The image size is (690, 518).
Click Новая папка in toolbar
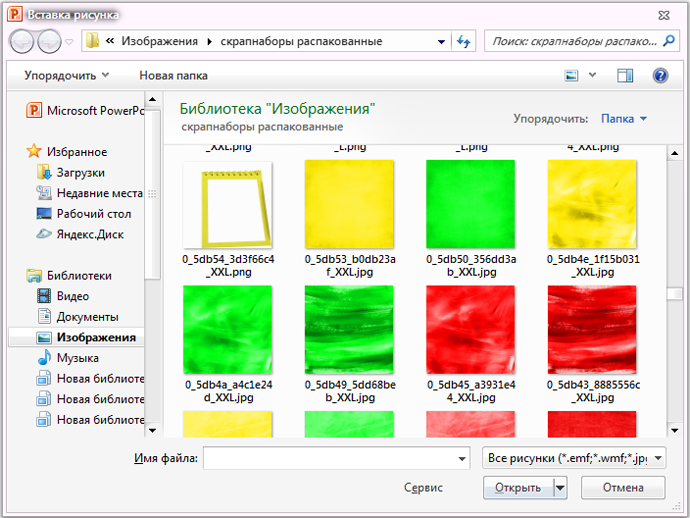[x=173, y=75]
